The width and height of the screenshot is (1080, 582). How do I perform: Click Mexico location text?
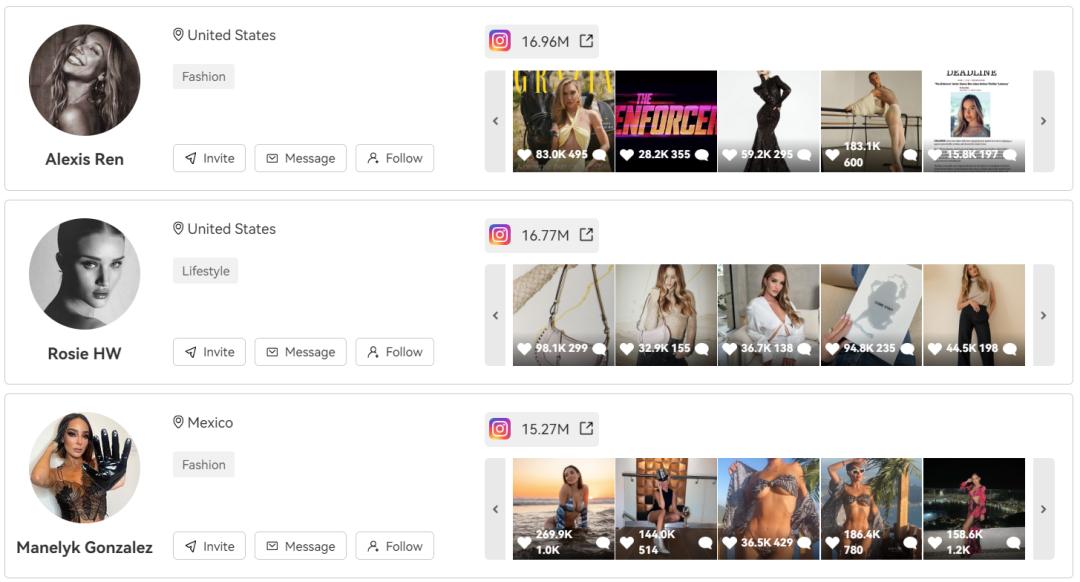coord(210,422)
